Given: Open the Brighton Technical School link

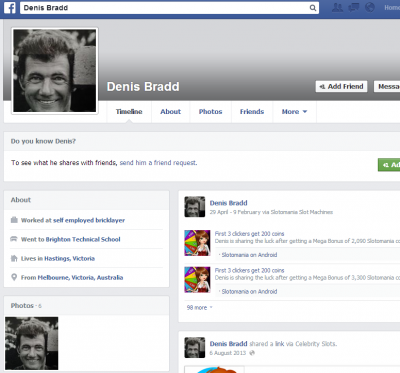Looking at the screenshot, I should click(83, 239).
